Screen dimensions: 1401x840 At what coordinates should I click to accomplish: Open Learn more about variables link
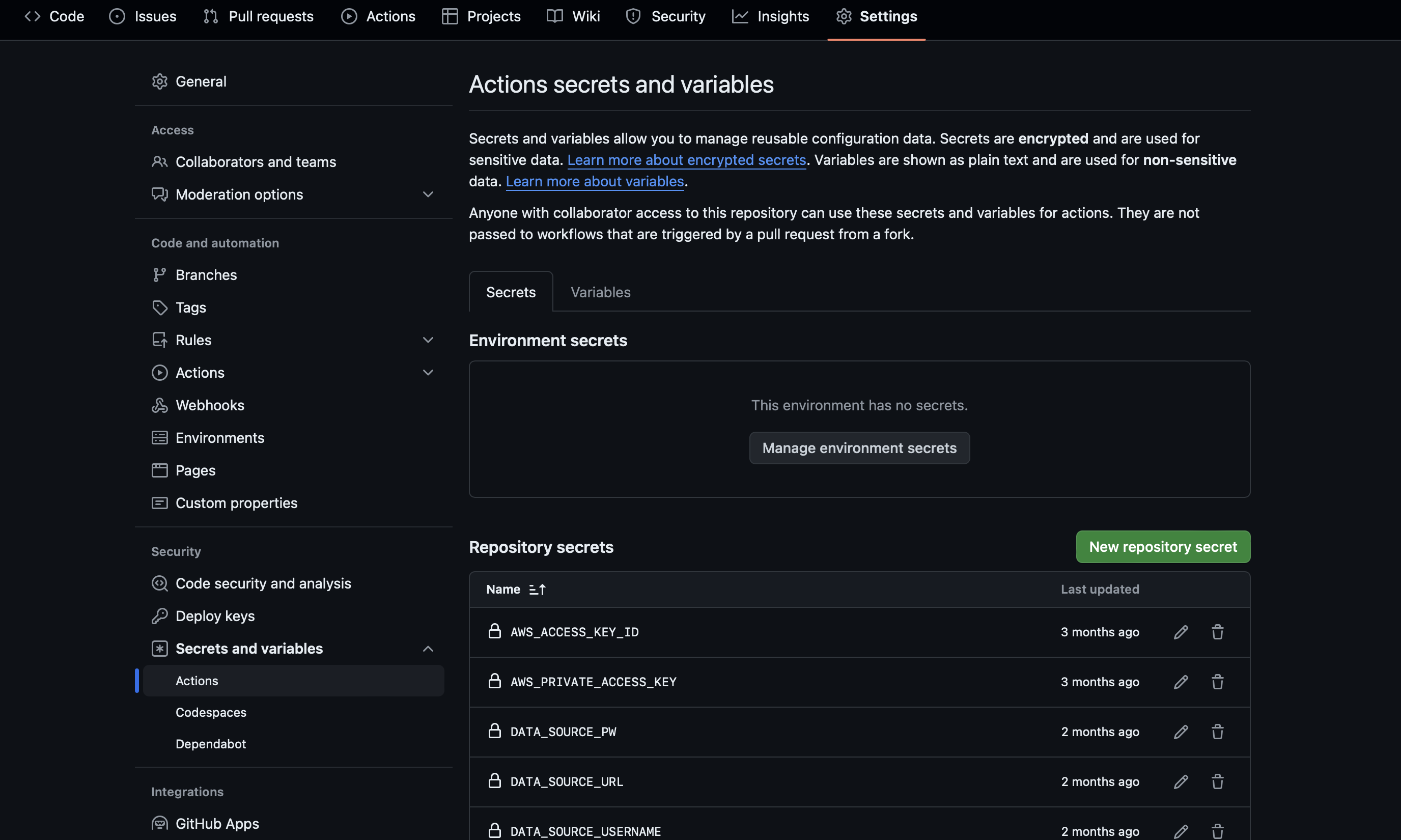595,182
